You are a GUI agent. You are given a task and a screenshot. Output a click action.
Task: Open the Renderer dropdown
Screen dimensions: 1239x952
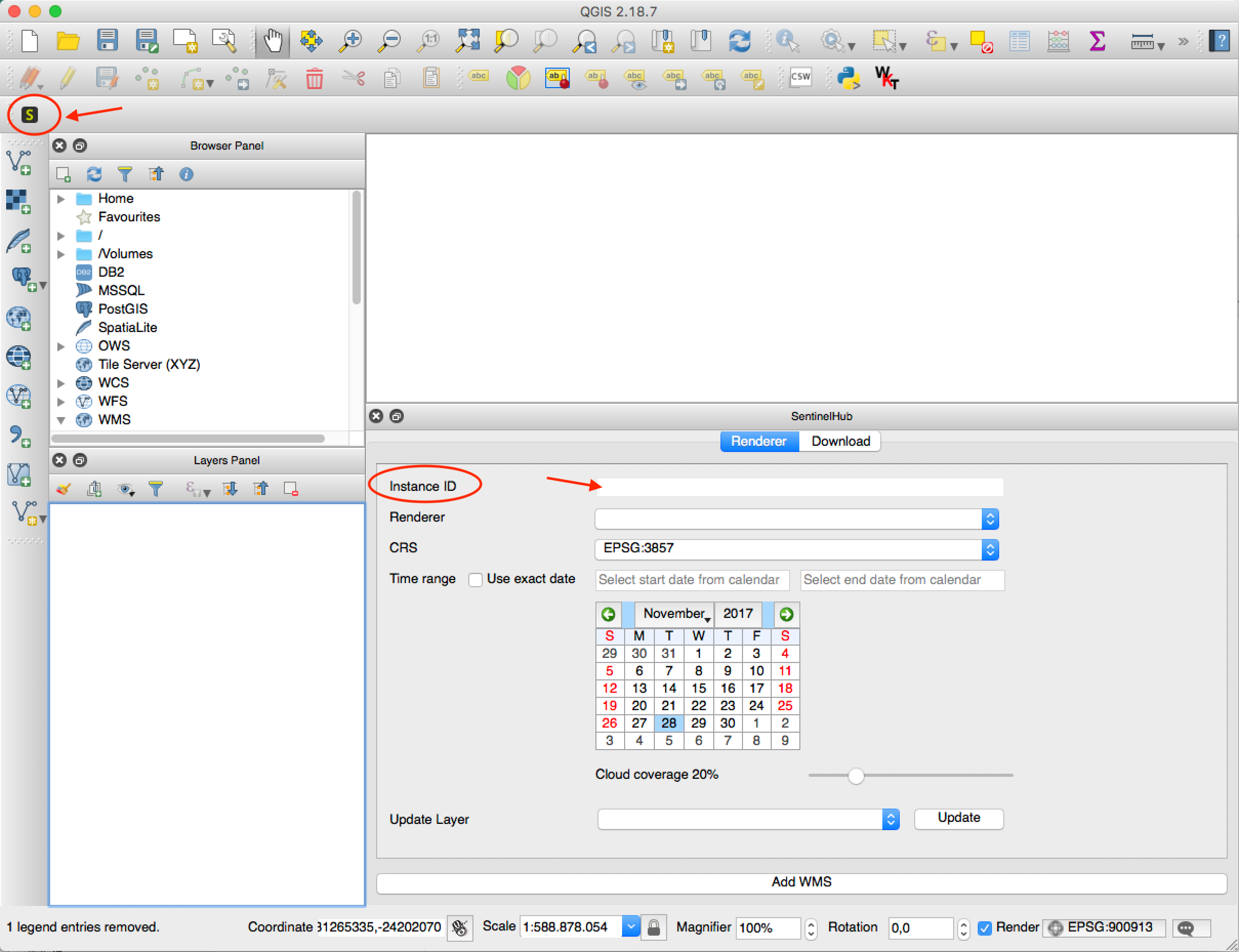tap(797, 519)
